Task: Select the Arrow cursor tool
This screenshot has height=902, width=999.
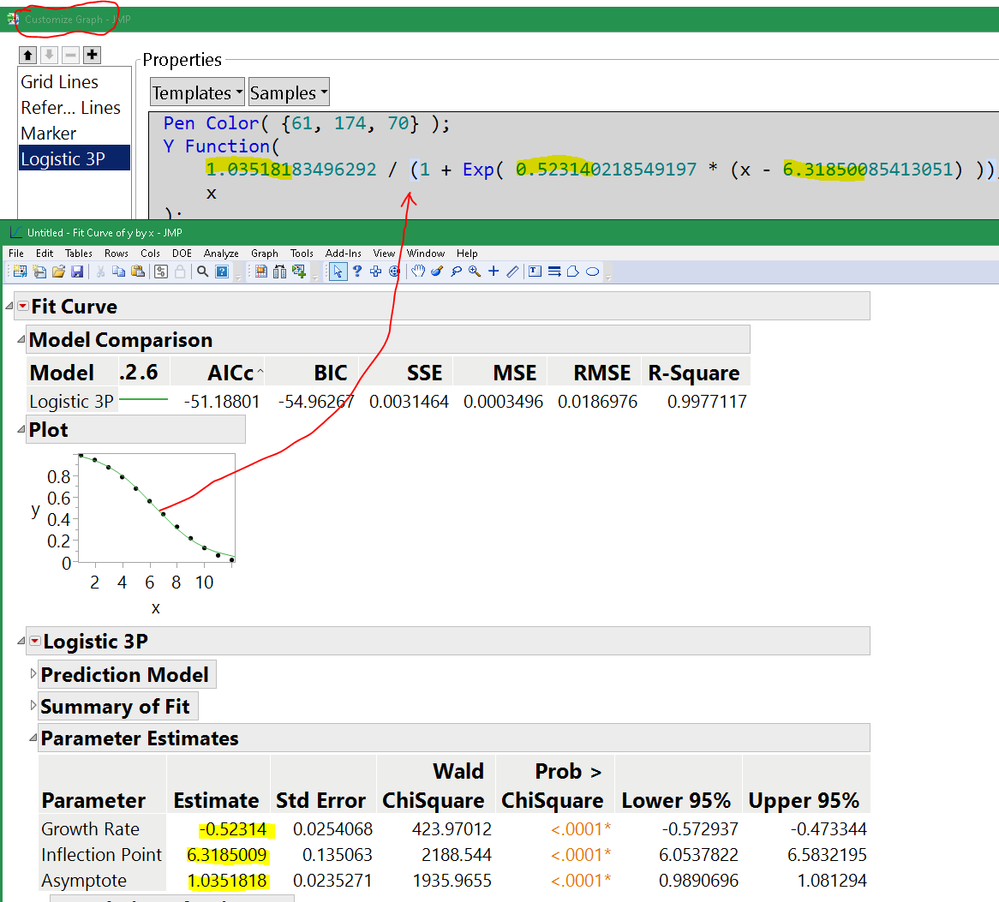Action: (337, 271)
